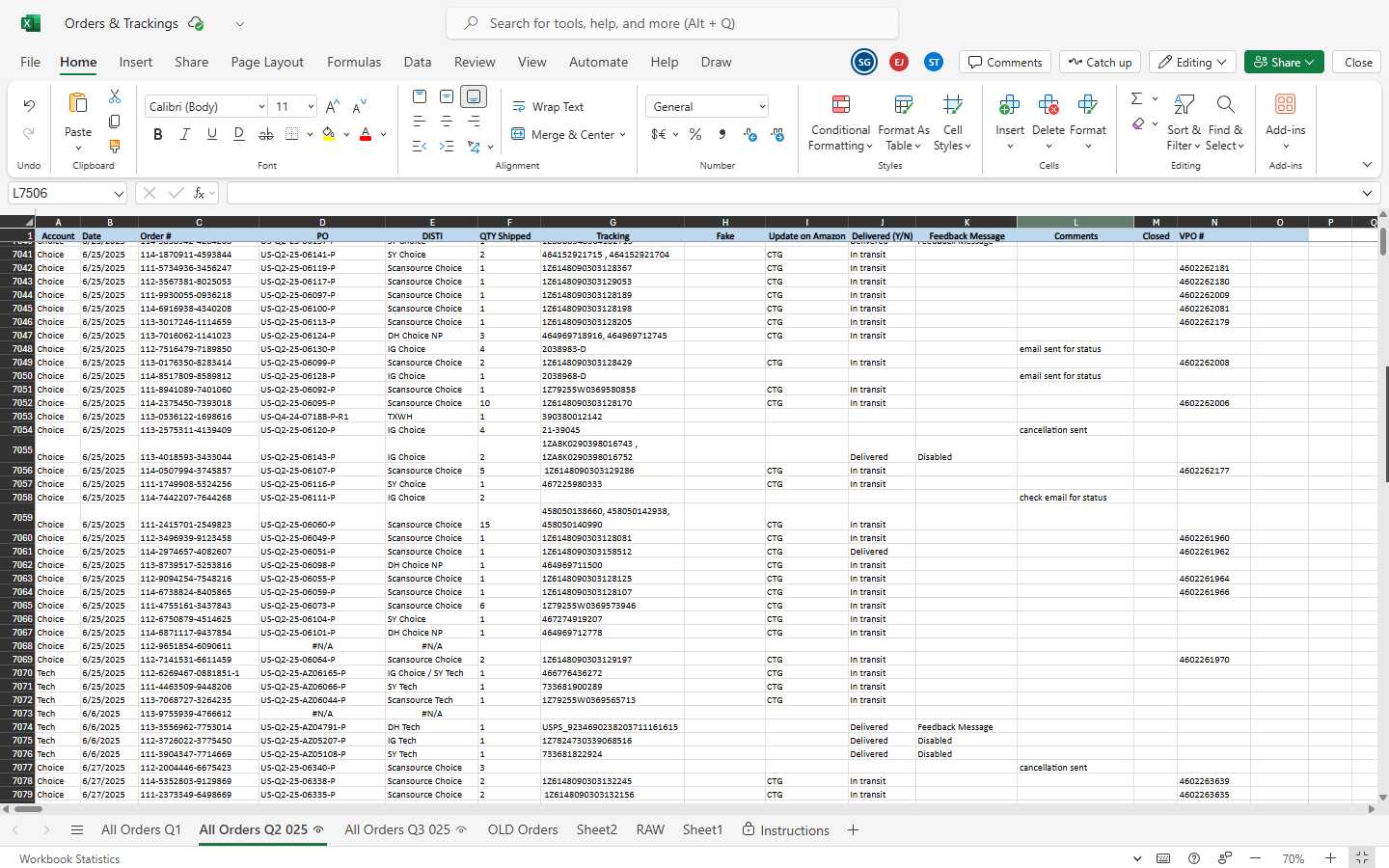Open the File menu

(31, 62)
